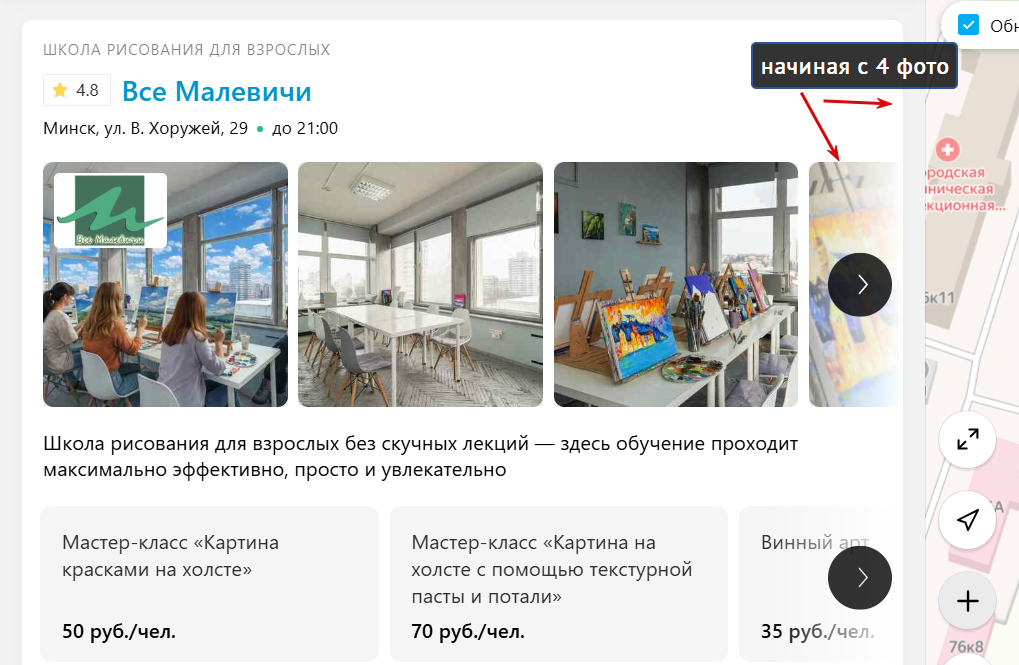Viewport: 1019px width, 665px height.
Task: Select «Картина красками на холсте» card
Action: click(x=209, y=584)
